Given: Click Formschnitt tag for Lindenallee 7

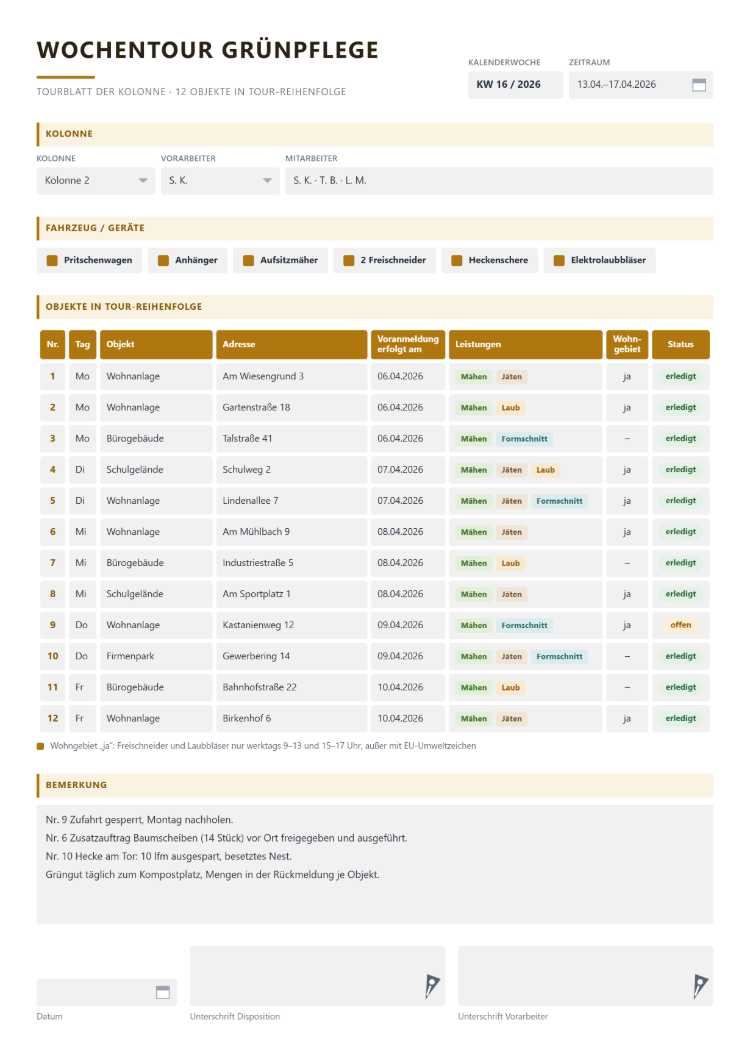Looking at the screenshot, I should [x=559, y=501].
